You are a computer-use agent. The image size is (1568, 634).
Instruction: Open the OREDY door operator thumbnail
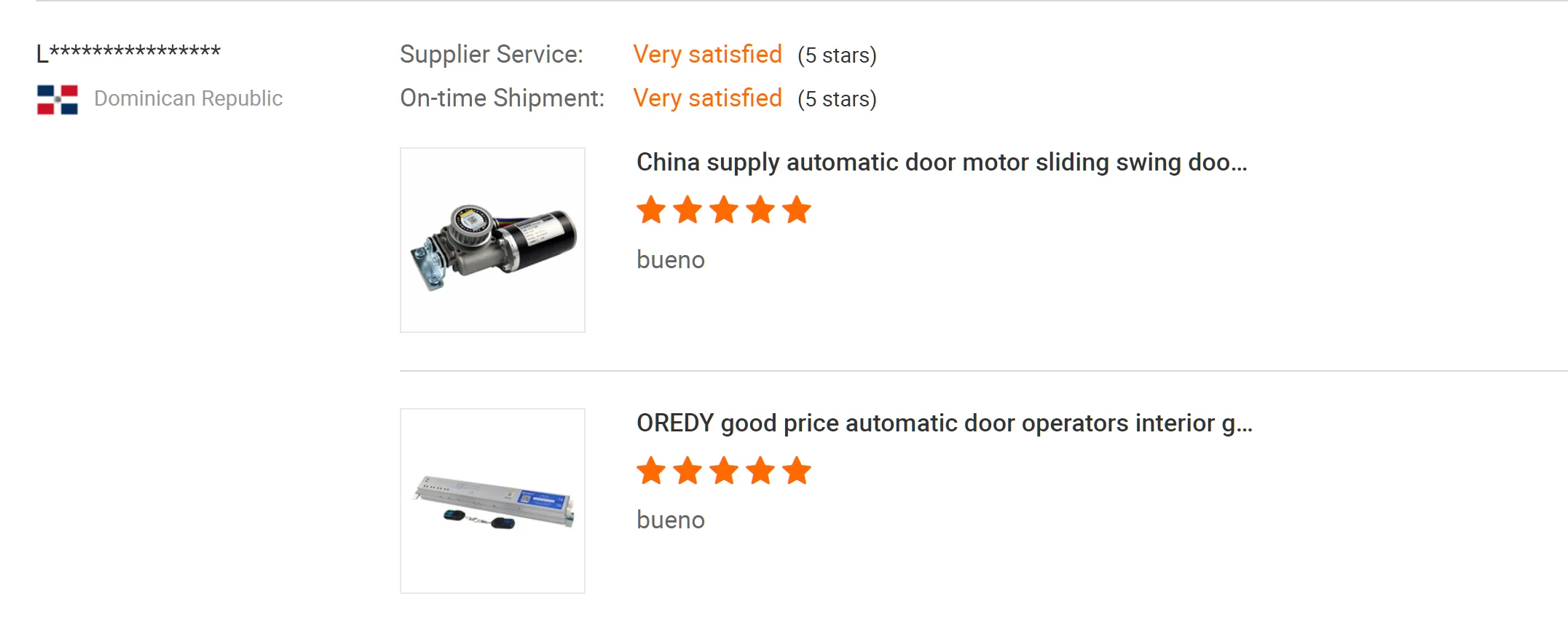click(492, 501)
